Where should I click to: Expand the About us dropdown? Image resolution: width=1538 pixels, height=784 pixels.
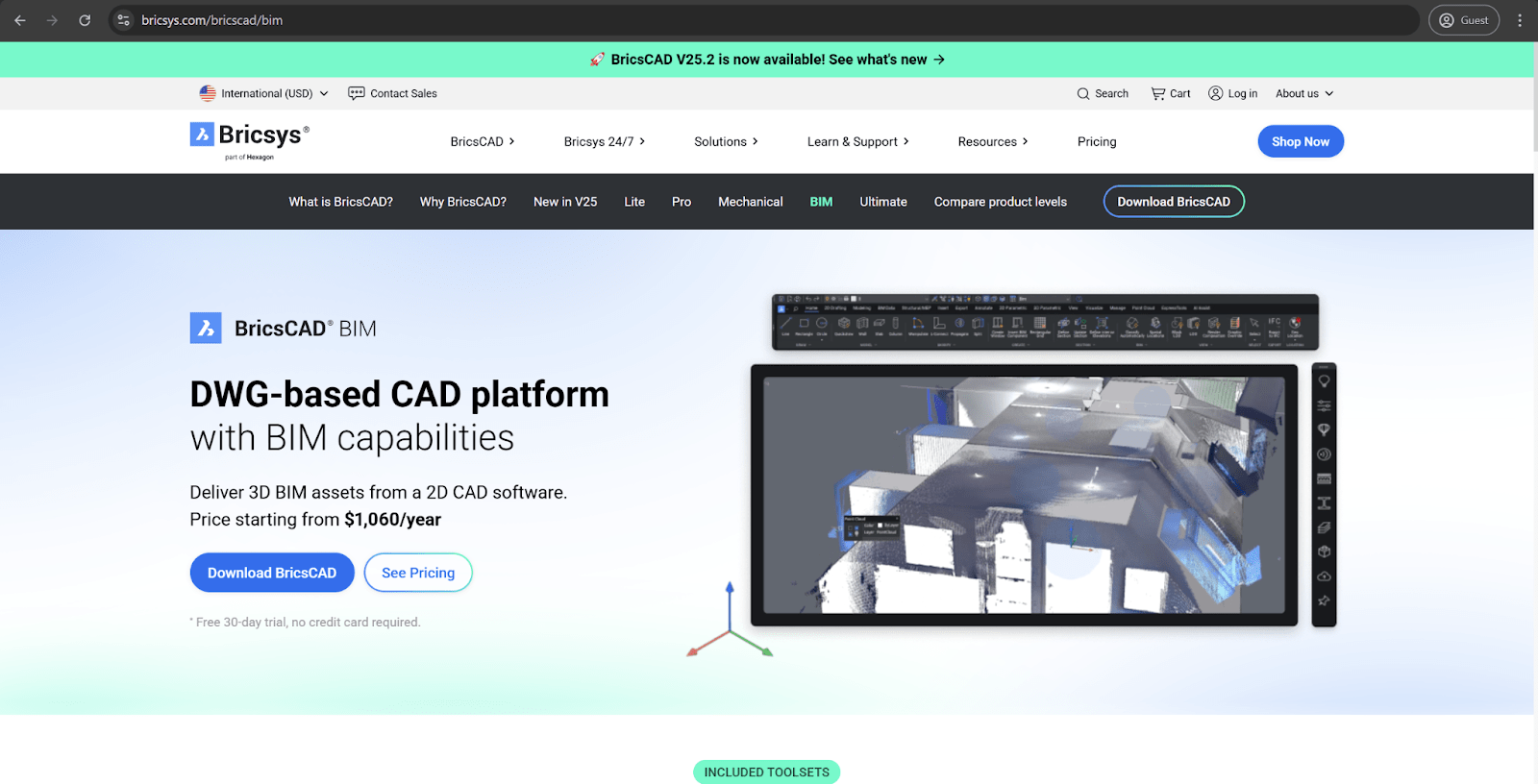(x=1304, y=93)
